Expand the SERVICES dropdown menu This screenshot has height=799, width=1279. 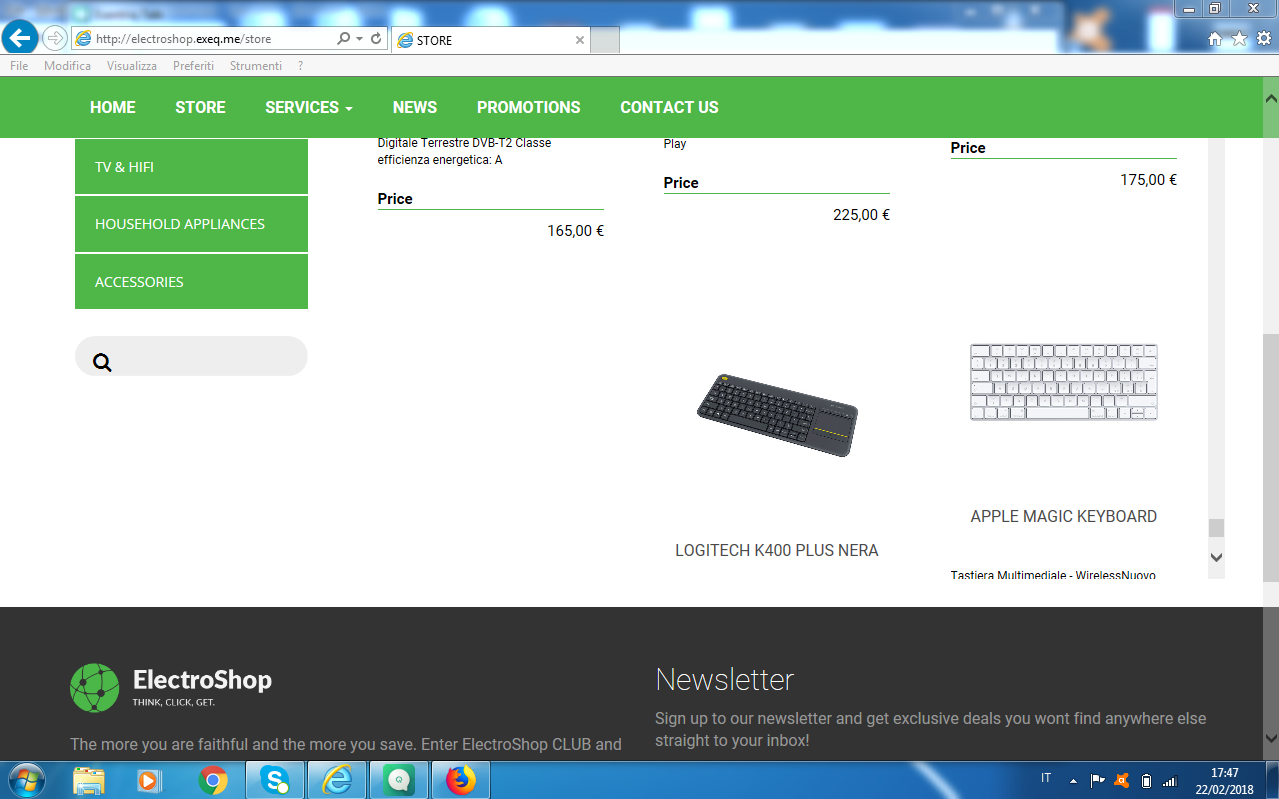click(308, 108)
